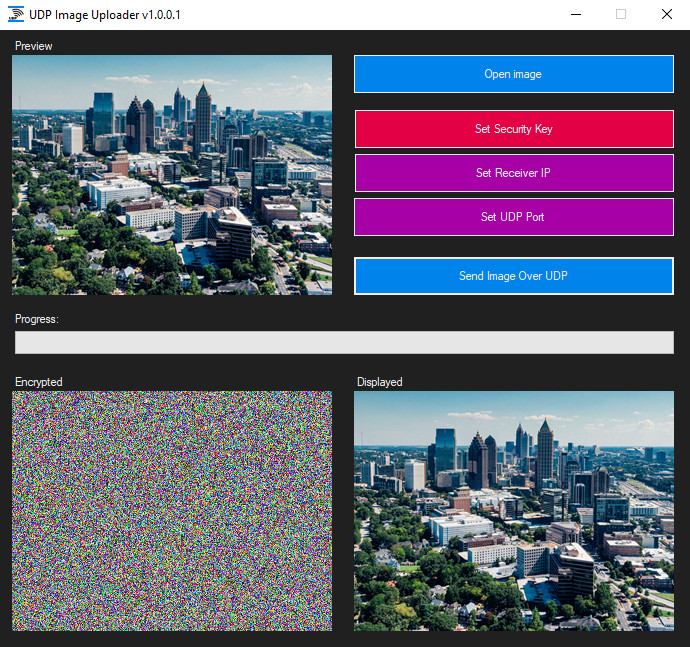Screen dimensions: 690x647
Task: Click the greyed-out maximize button
Action: pos(621,15)
